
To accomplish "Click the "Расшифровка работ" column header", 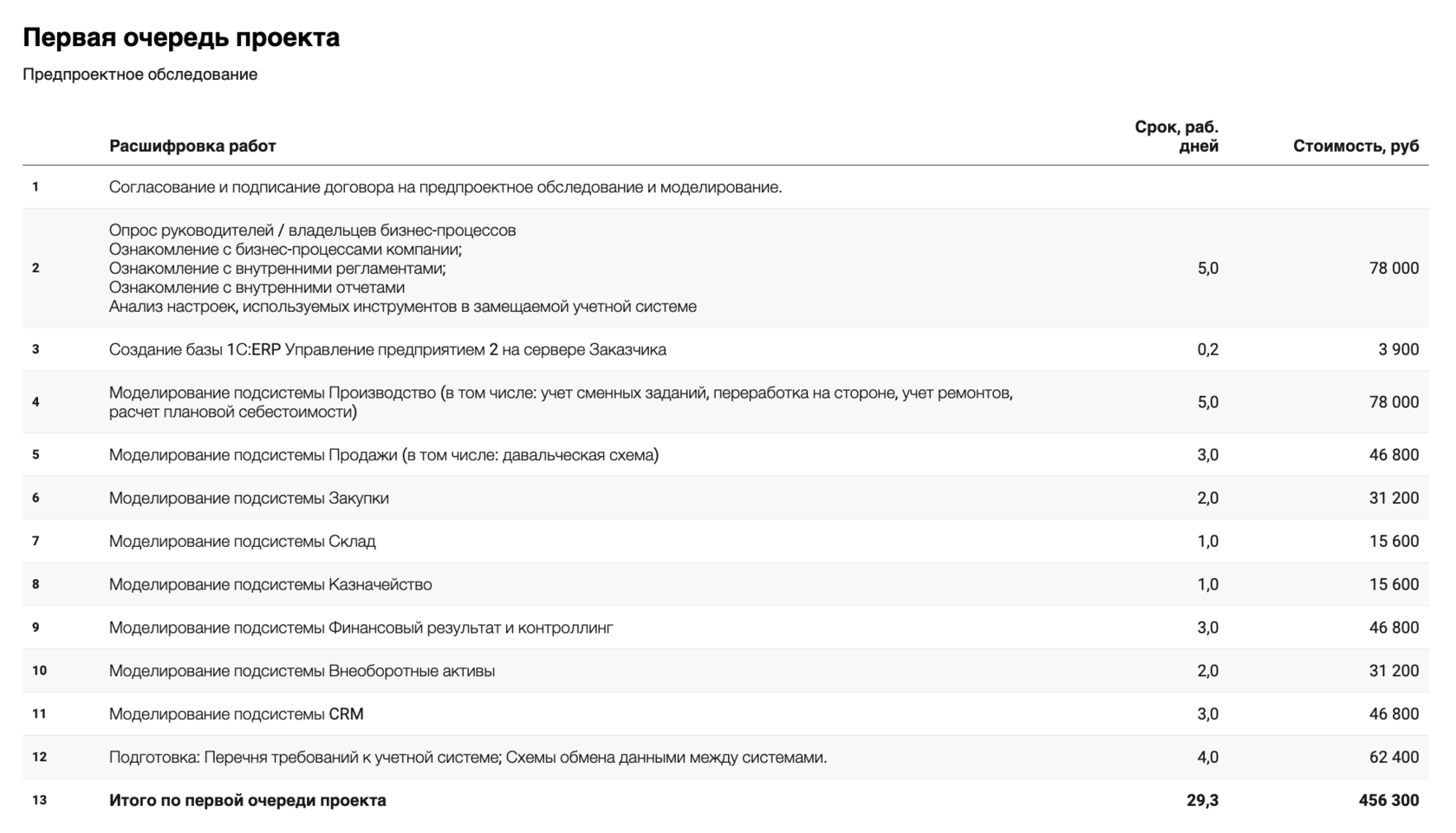I will (x=192, y=146).
